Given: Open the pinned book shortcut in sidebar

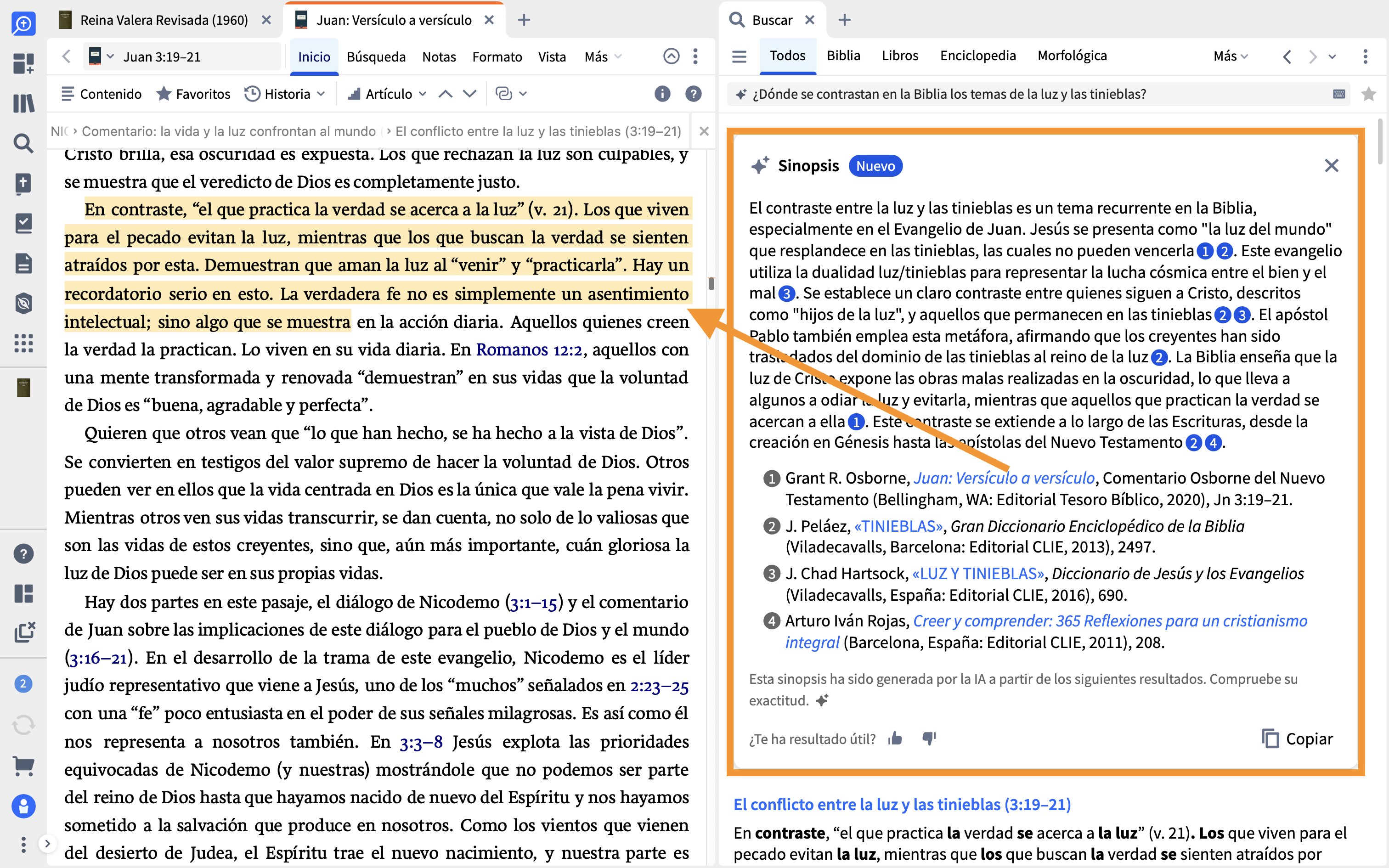Looking at the screenshot, I should pos(23,388).
